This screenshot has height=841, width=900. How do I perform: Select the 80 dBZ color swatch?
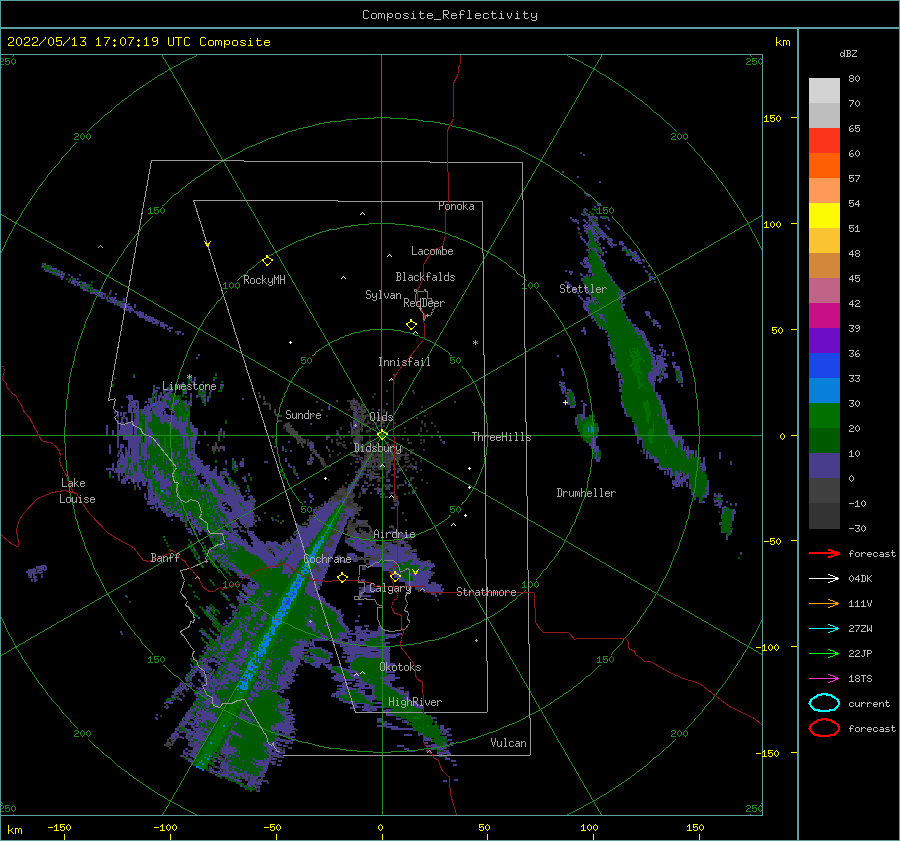824,90
